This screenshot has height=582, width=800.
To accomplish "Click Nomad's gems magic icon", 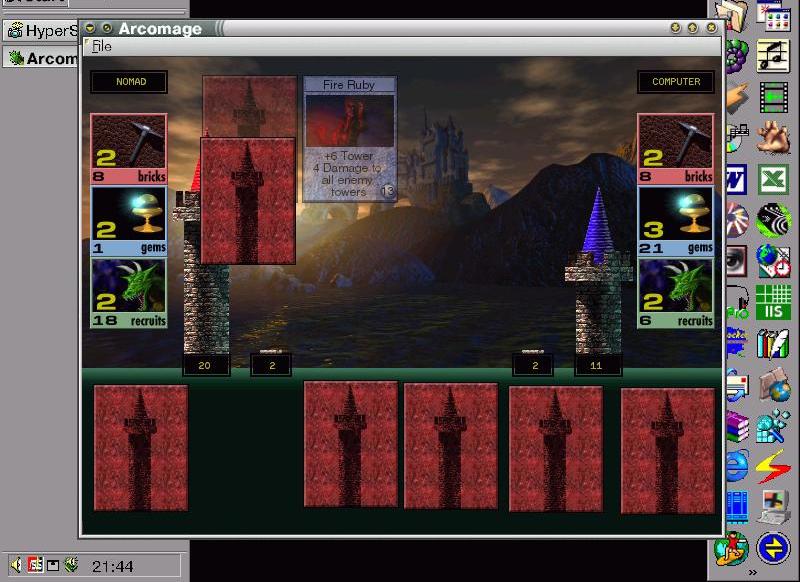I will (x=128, y=215).
